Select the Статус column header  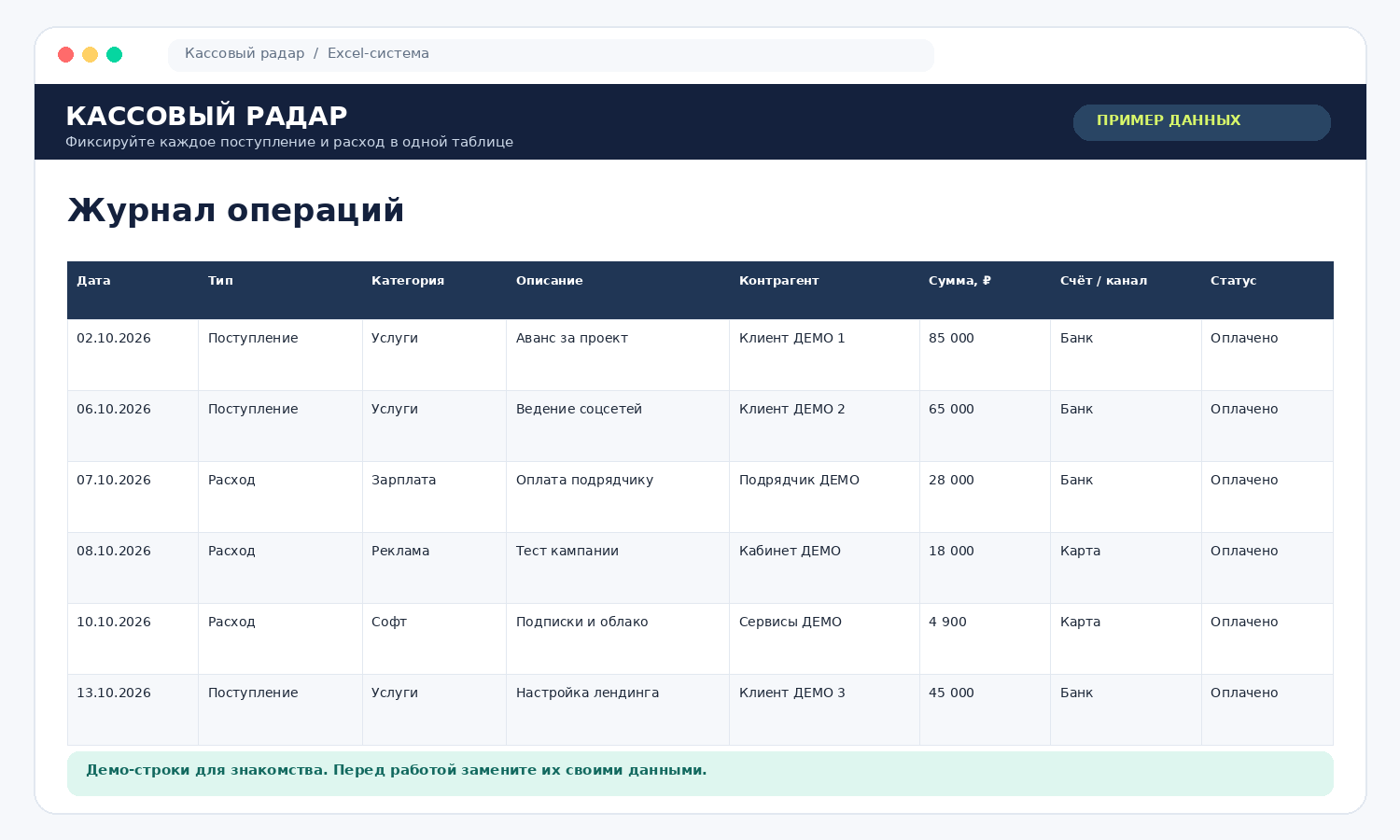1267,290
